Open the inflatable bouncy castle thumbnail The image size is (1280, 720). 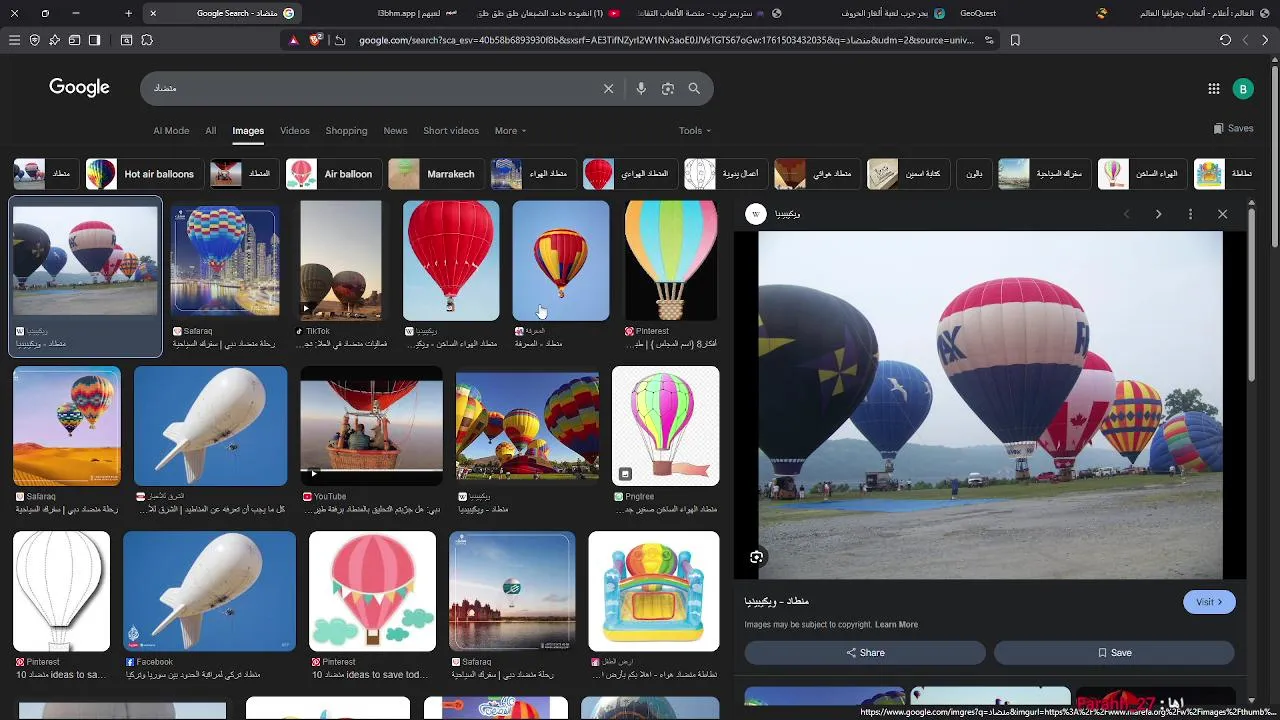click(x=653, y=591)
